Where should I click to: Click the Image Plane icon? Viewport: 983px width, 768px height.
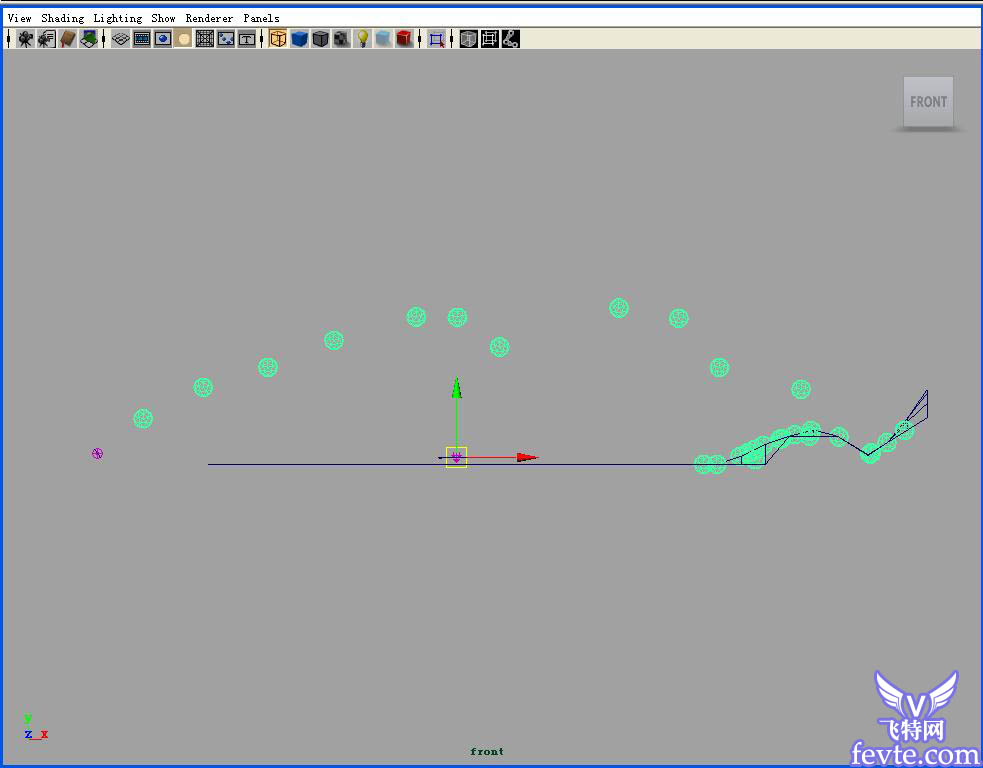click(88, 39)
